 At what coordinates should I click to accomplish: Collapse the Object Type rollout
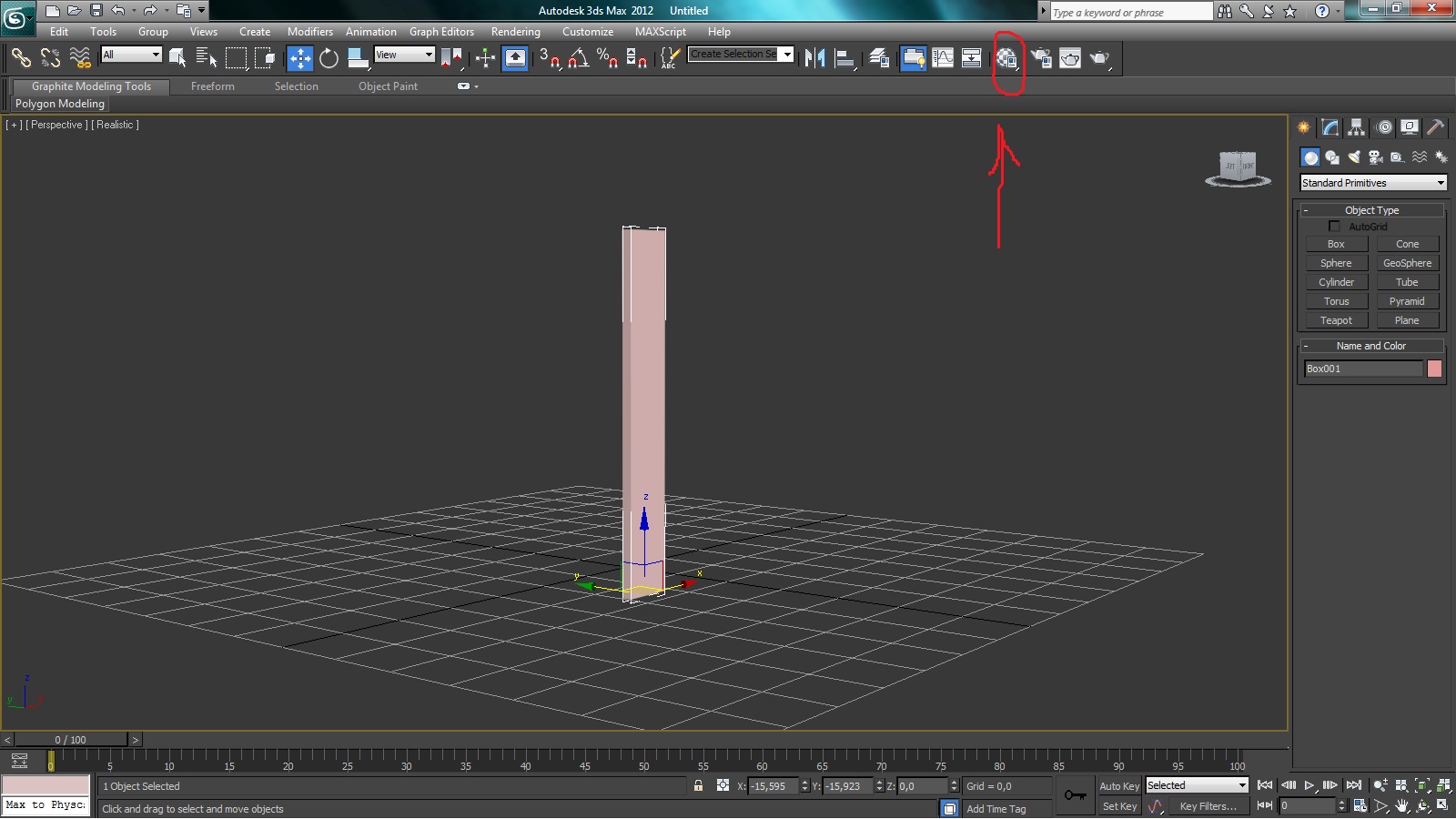click(1306, 210)
